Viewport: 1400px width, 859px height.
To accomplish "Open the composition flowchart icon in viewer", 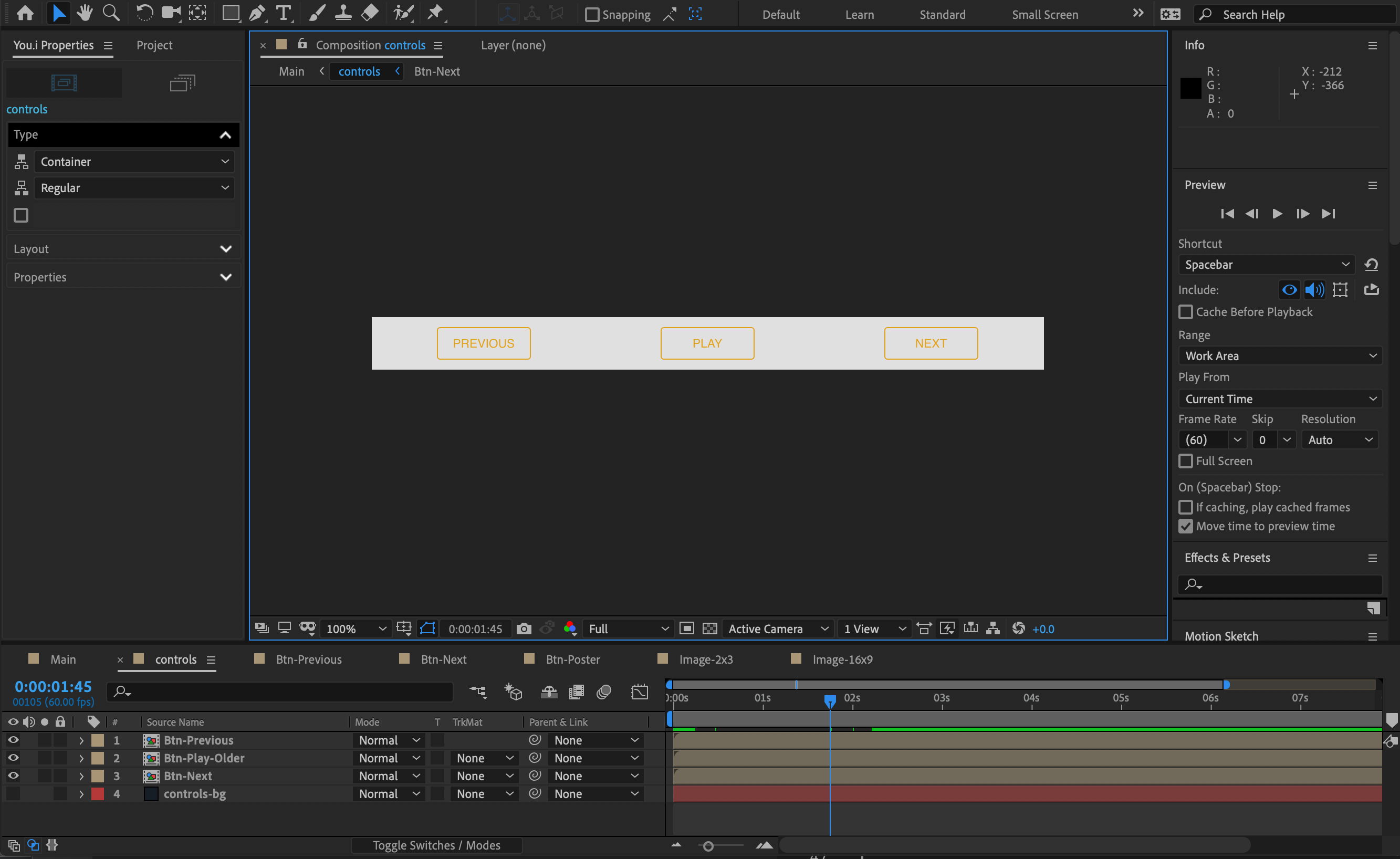I will tap(992, 628).
